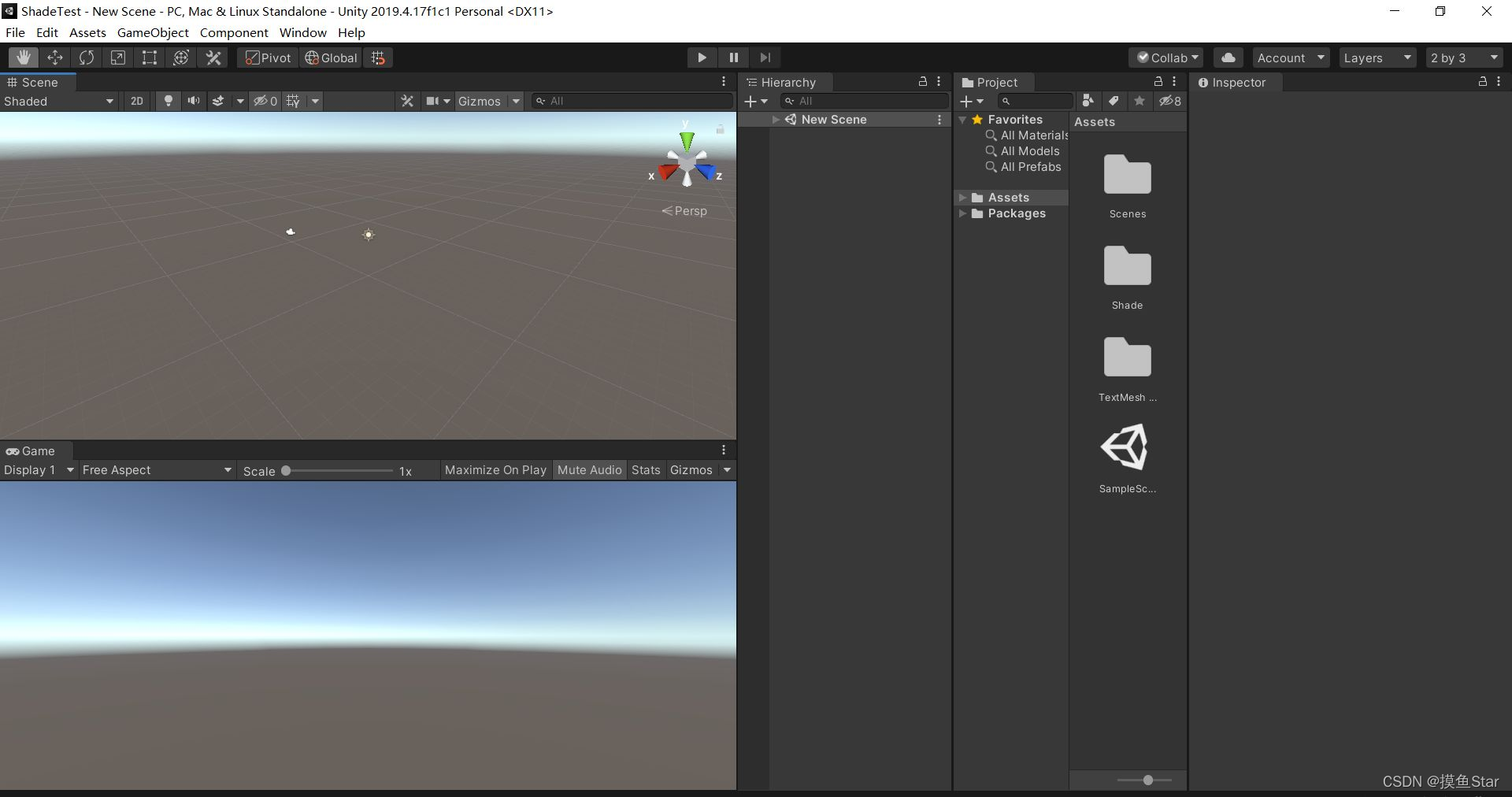Image resolution: width=1512 pixels, height=797 pixels.
Task: Click the Step frame button
Action: coord(765,57)
